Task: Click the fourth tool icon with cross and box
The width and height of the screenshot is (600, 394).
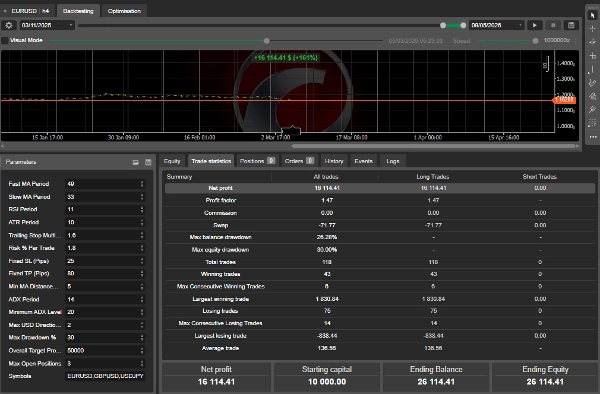Action: point(593,56)
